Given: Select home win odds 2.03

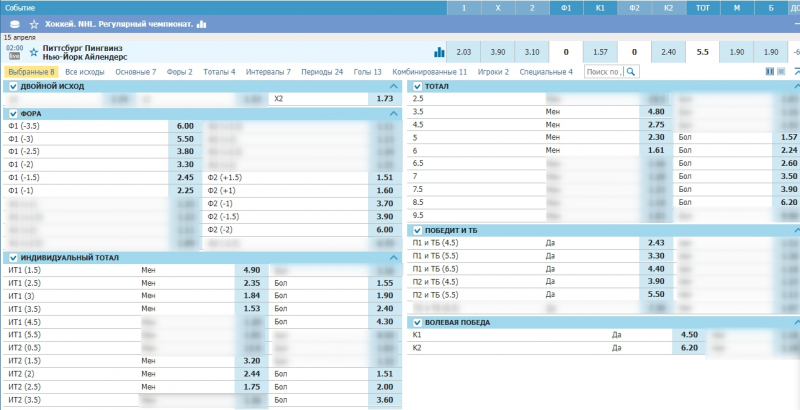Looking at the screenshot, I should (463, 52).
